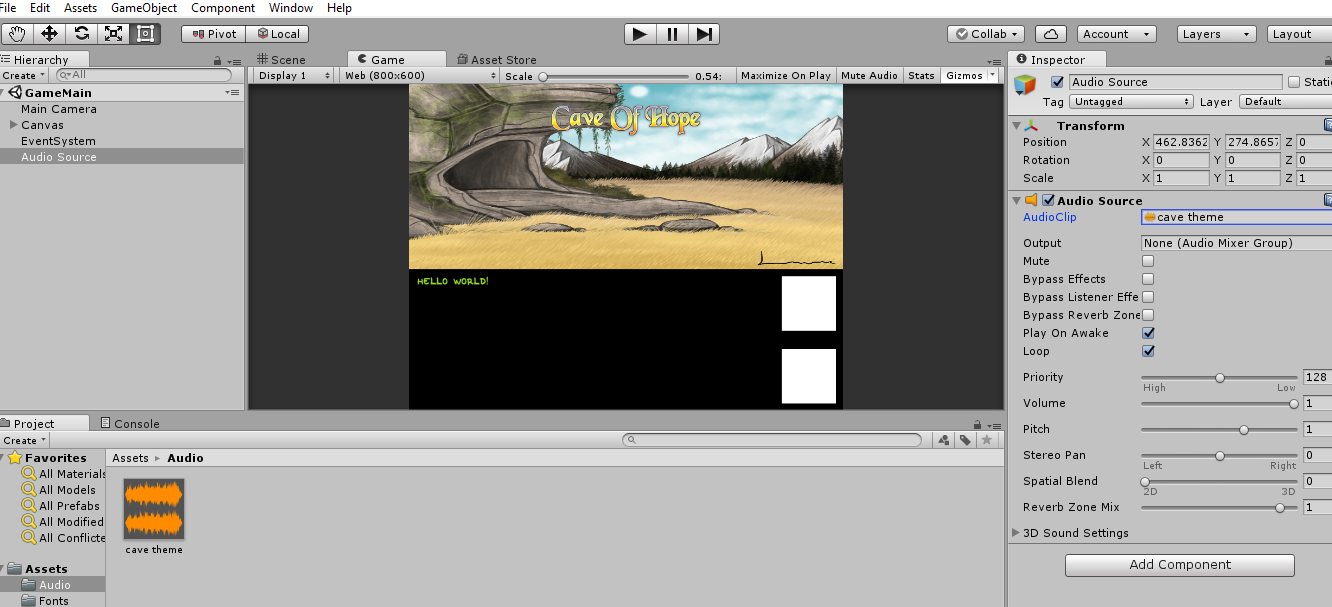Image resolution: width=1332 pixels, height=607 pixels.
Task: Click the Step frame button
Action: click(704, 34)
